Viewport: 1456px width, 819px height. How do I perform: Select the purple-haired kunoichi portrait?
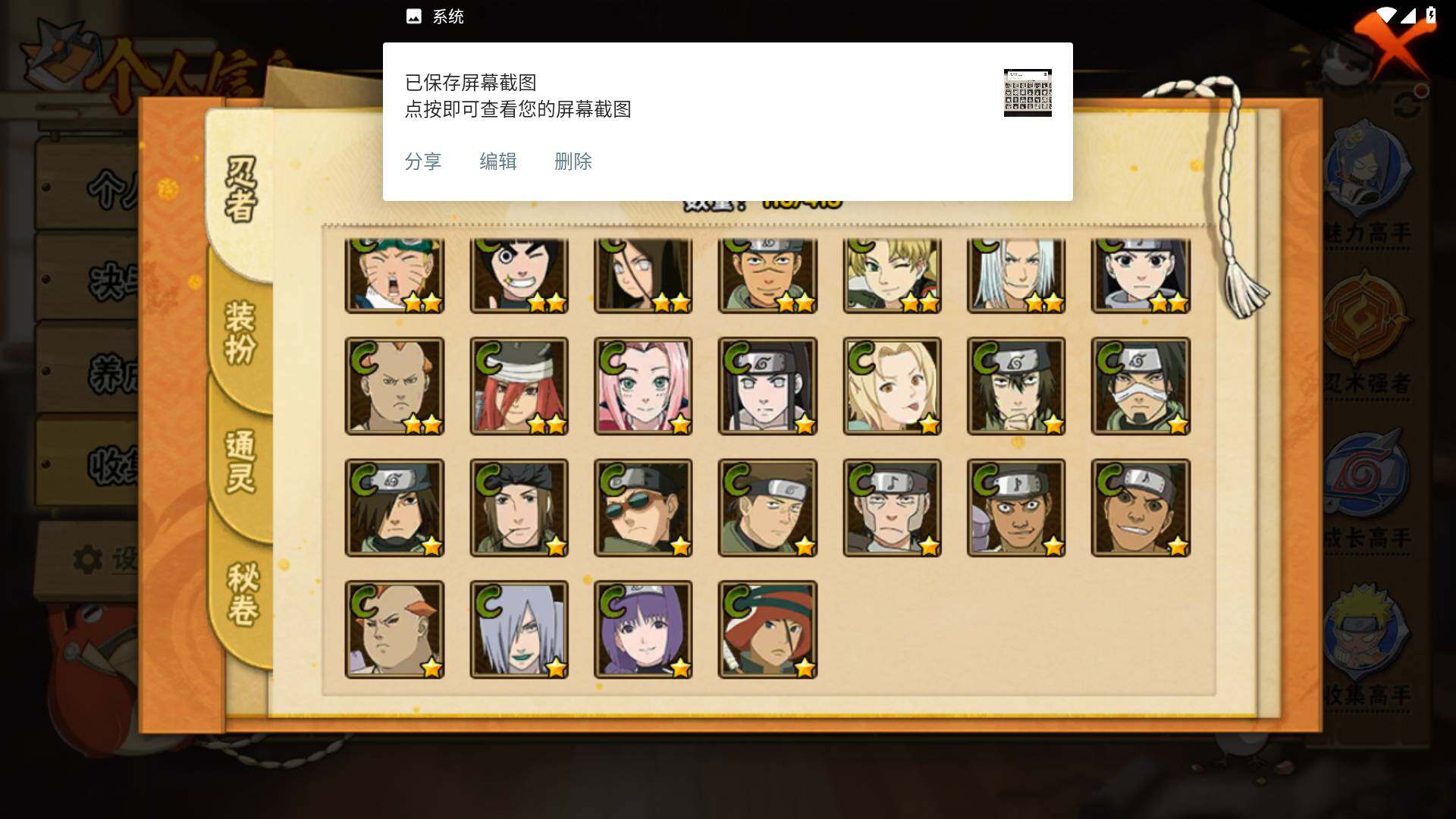coord(643,629)
